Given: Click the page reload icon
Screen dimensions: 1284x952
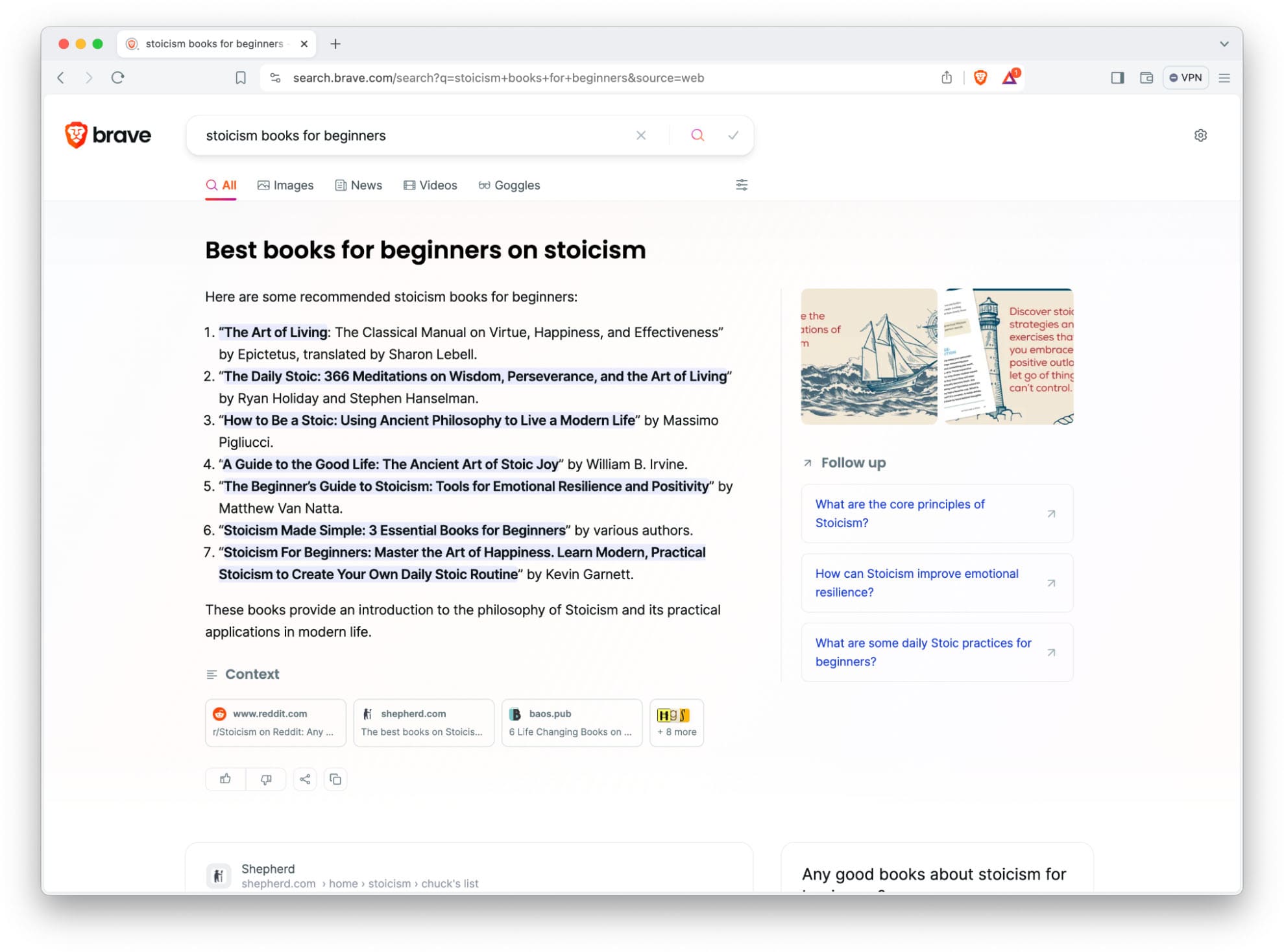Looking at the screenshot, I should coord(119,77).
